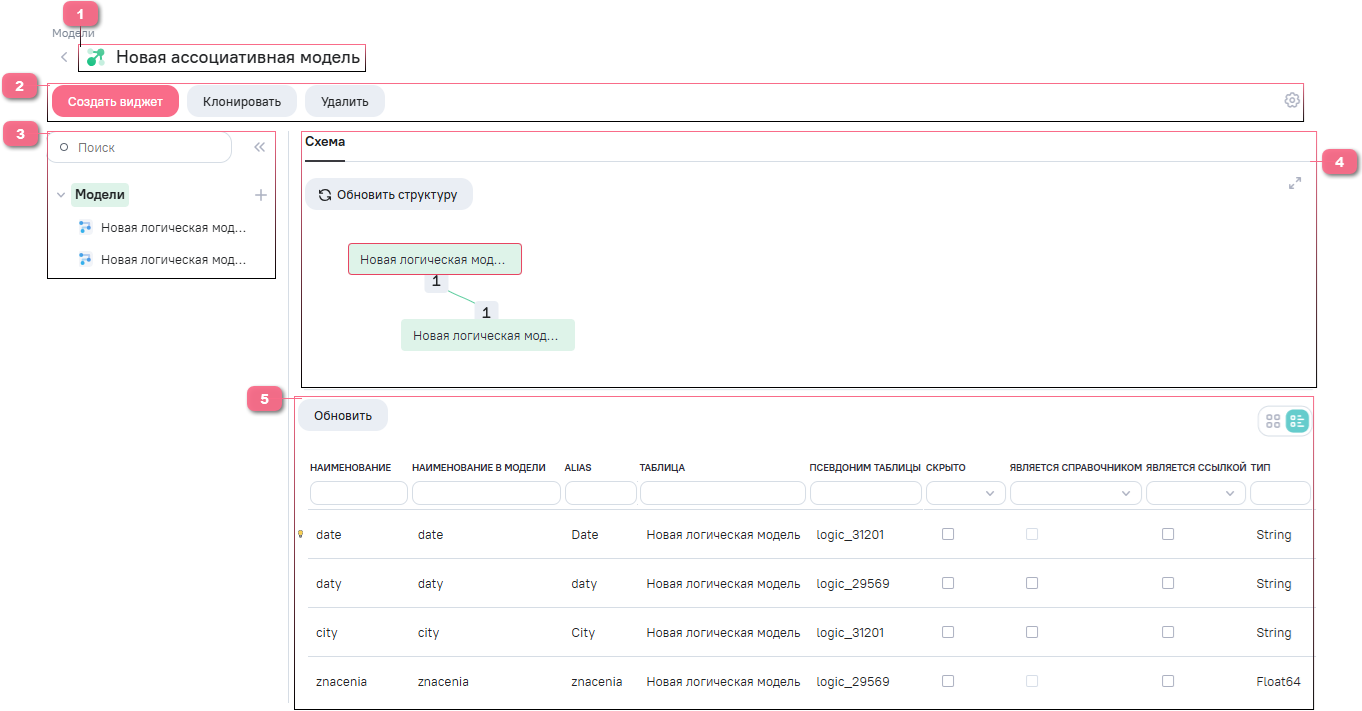The height and width of the screenshot is (711, 1362).
Task: Click the magnifier icon in the search box
Action: coord(64,147)
